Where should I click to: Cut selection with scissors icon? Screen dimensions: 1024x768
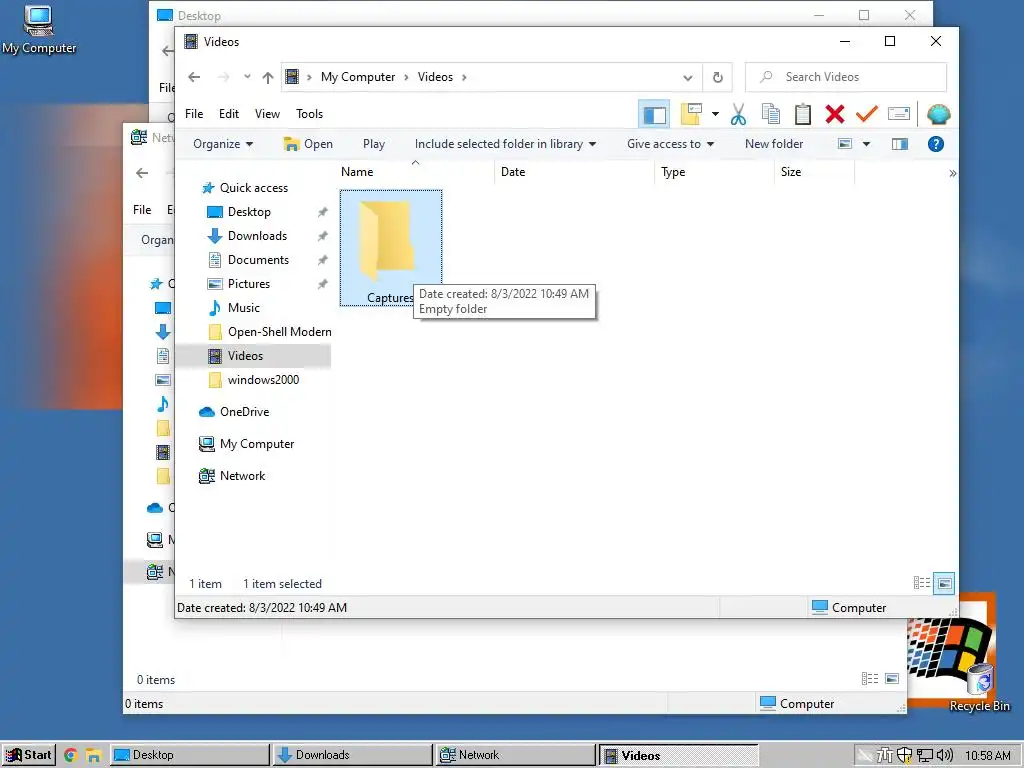point(738,114)
